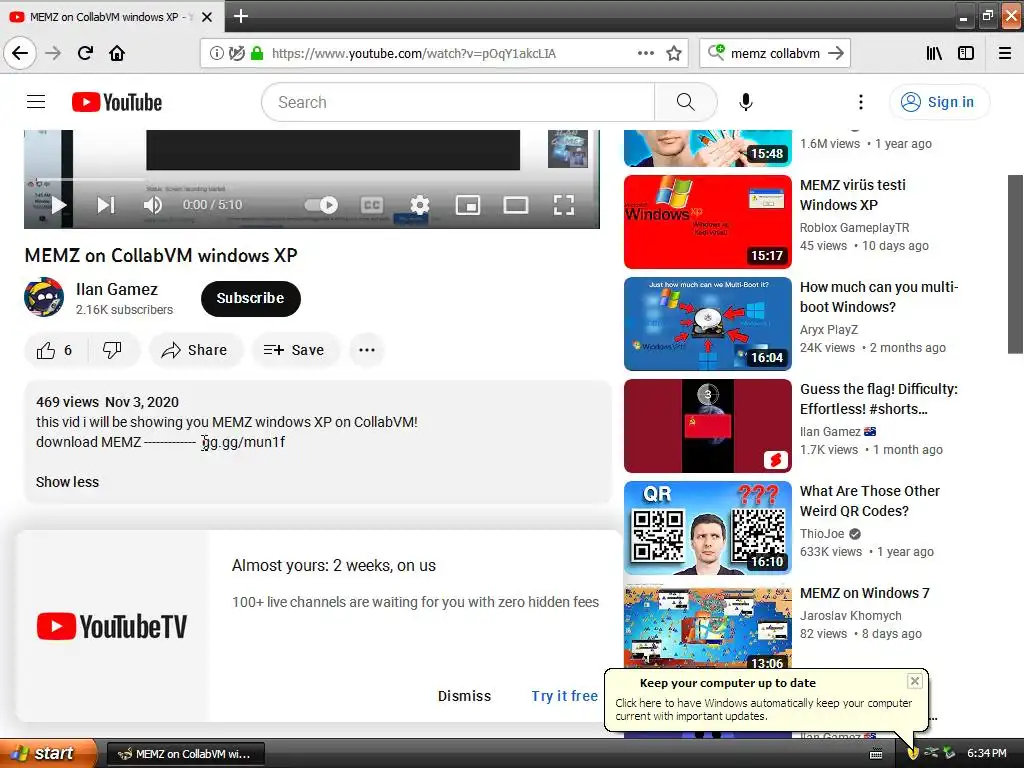Skip to the next video

(x=106, y=205)
